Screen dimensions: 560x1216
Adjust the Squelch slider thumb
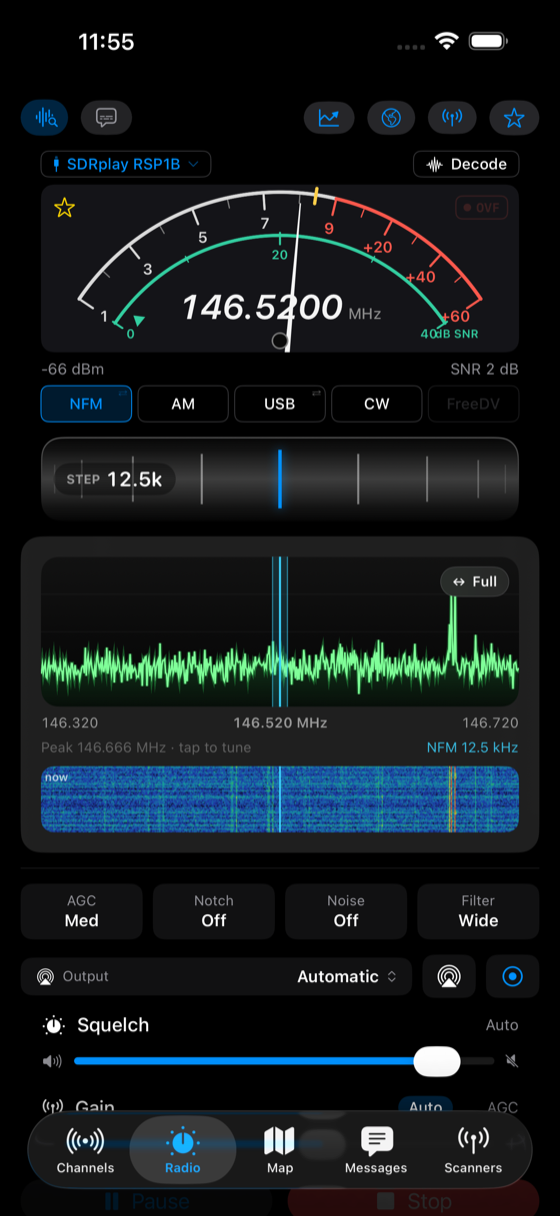click(x=437, y=1061)
